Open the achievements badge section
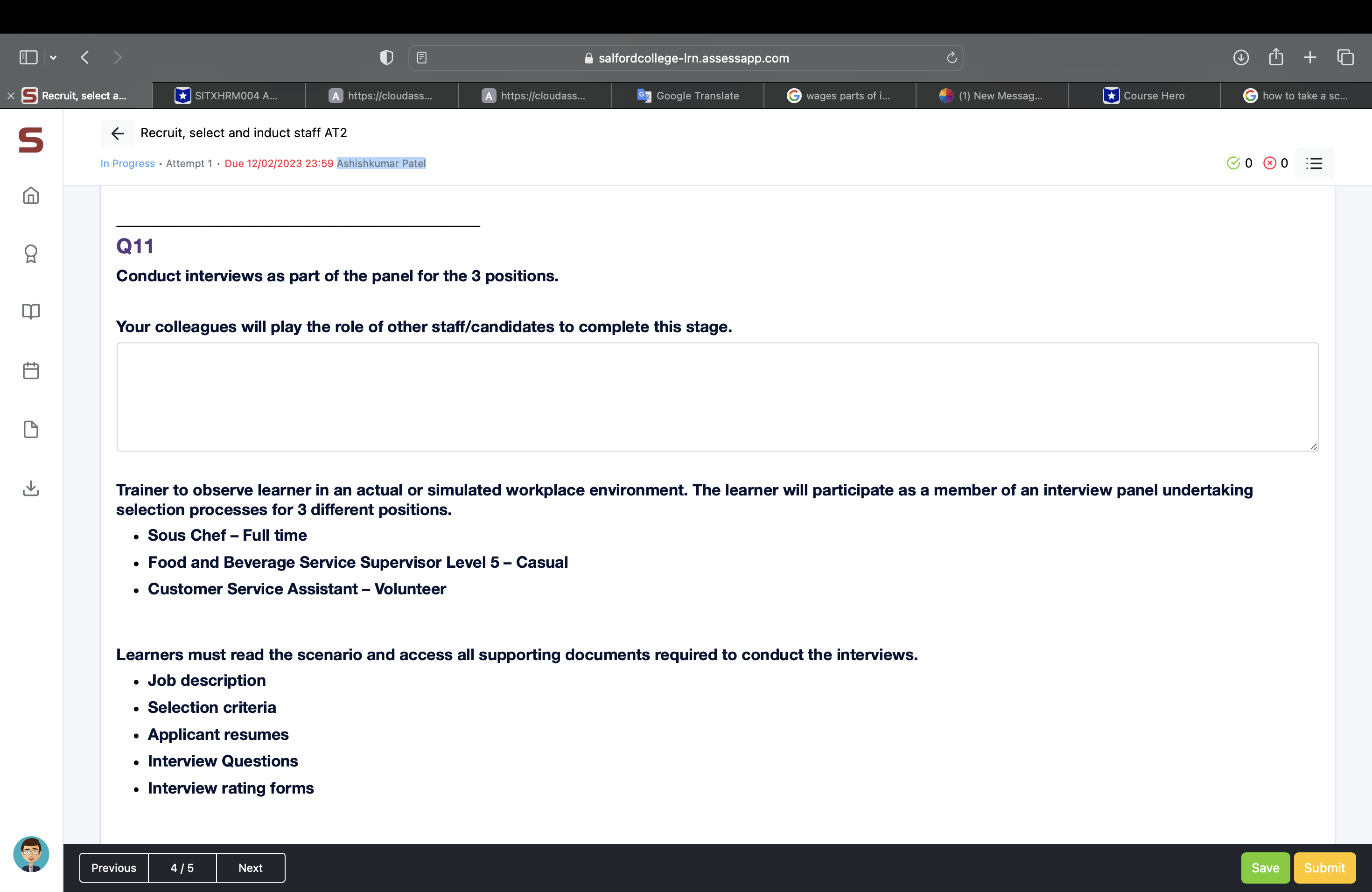The width and height of the screenshot is (1372, 892). (x=30, y=253)
